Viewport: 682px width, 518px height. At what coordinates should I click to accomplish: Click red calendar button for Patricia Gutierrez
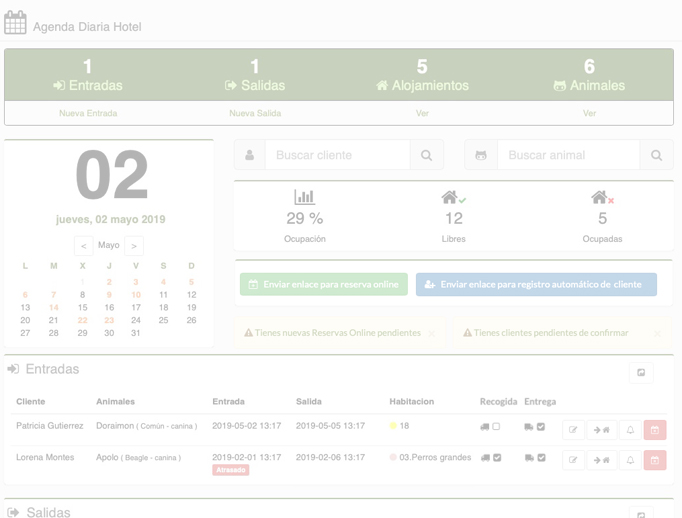click(655, 430)
